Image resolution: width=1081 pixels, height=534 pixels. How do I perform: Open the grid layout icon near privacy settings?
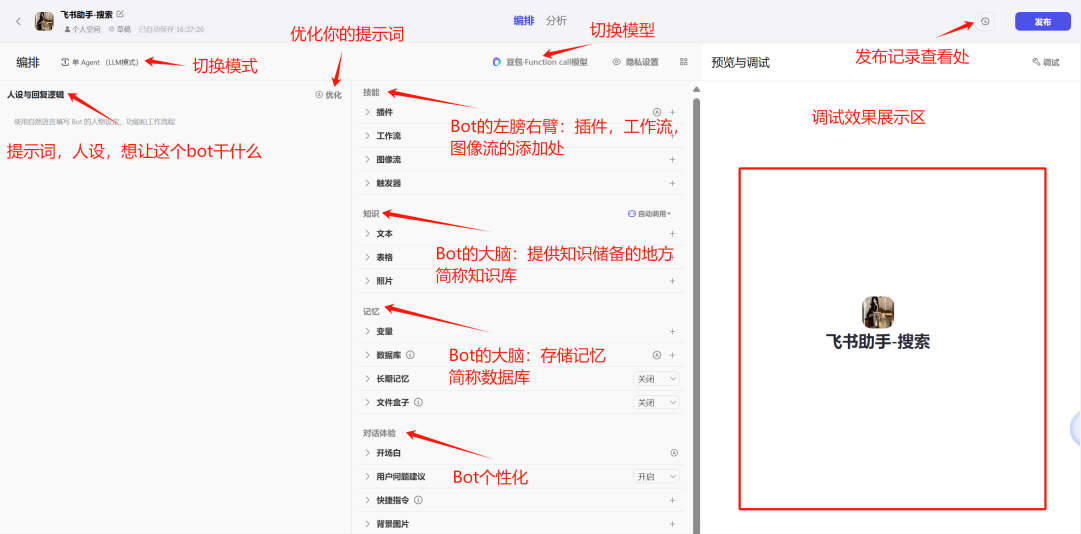[684, 62]
